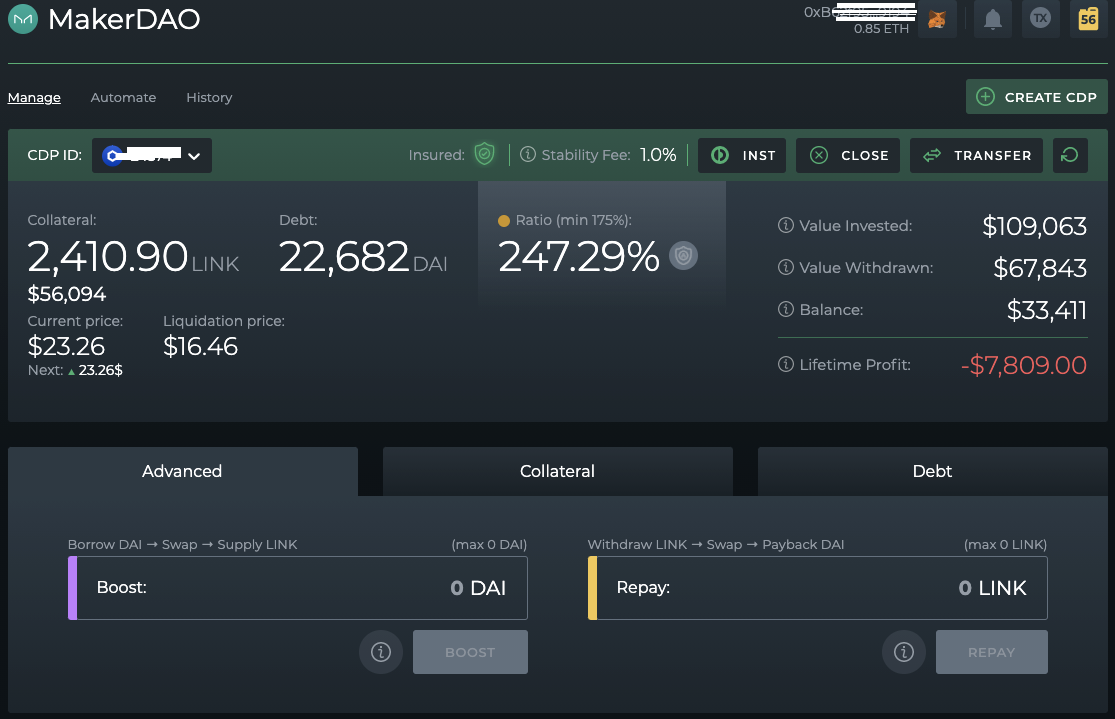Click the $67,843 value withdrawn amount
This screenshot has width=1115, height=719.
pos(1040,268)
